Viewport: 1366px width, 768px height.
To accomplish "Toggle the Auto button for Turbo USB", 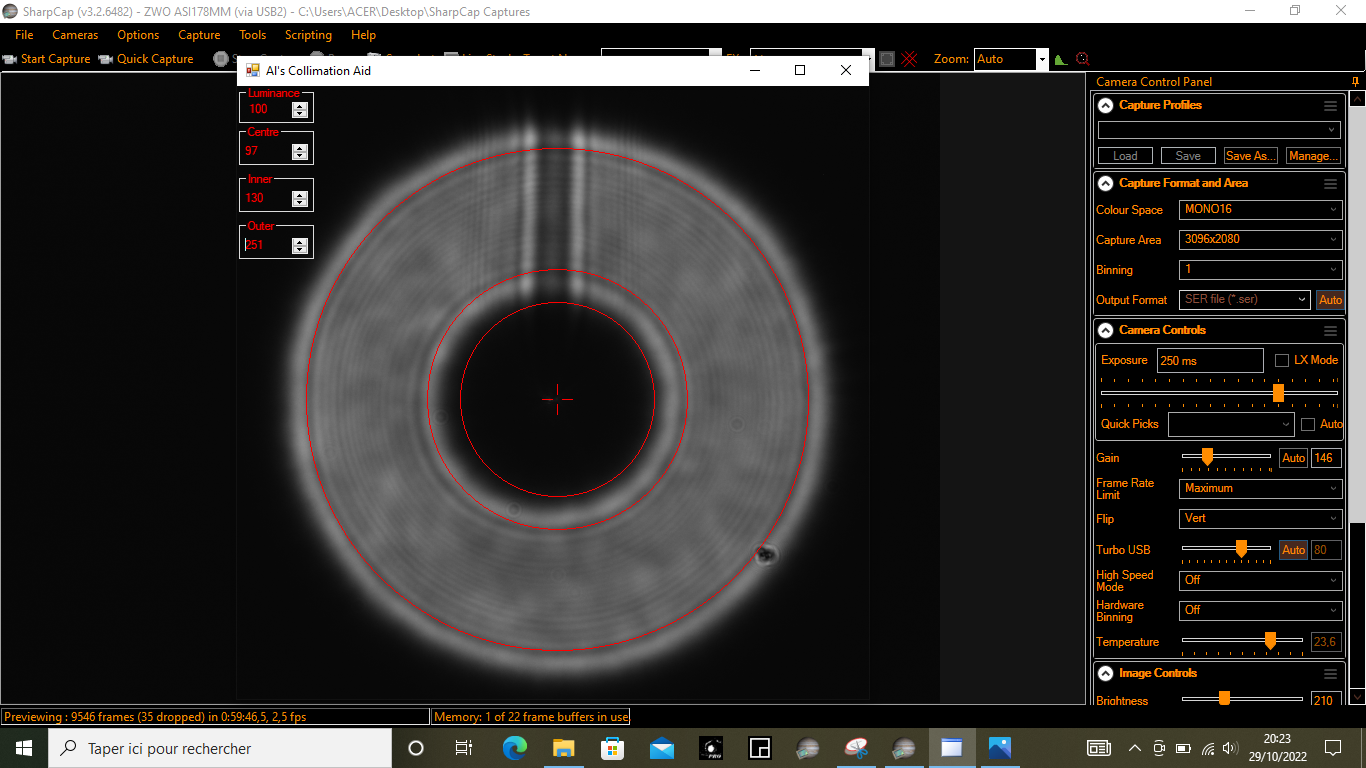I will click(1293, 550).
